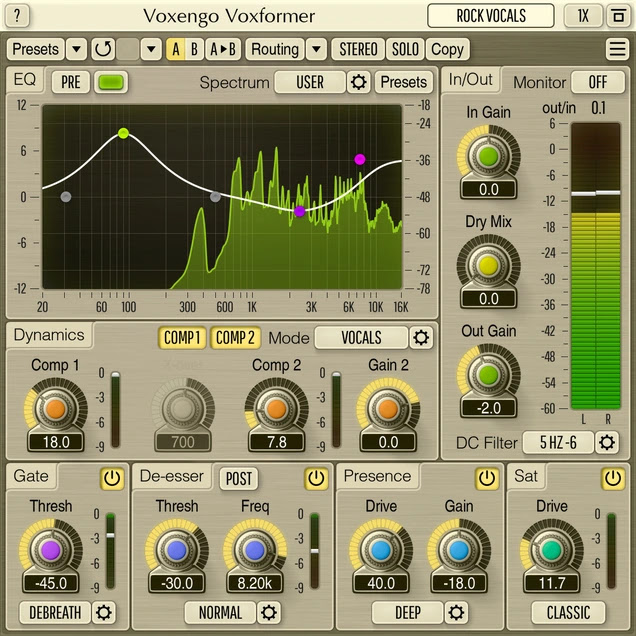Click the window size toggle icon
636x636 pixels.
point(618,16)
